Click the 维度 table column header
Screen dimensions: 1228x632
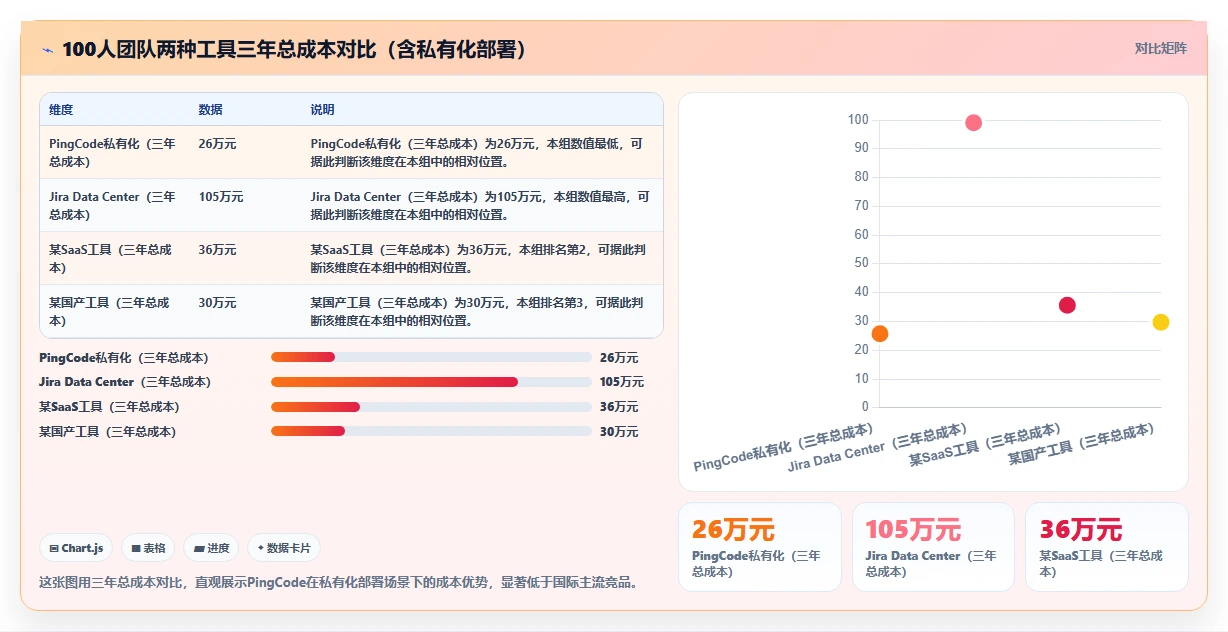coord(61,110)
